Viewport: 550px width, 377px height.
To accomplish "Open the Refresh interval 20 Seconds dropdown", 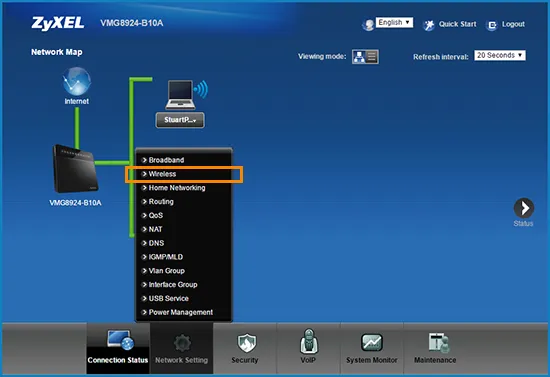I will click(500, 55).
